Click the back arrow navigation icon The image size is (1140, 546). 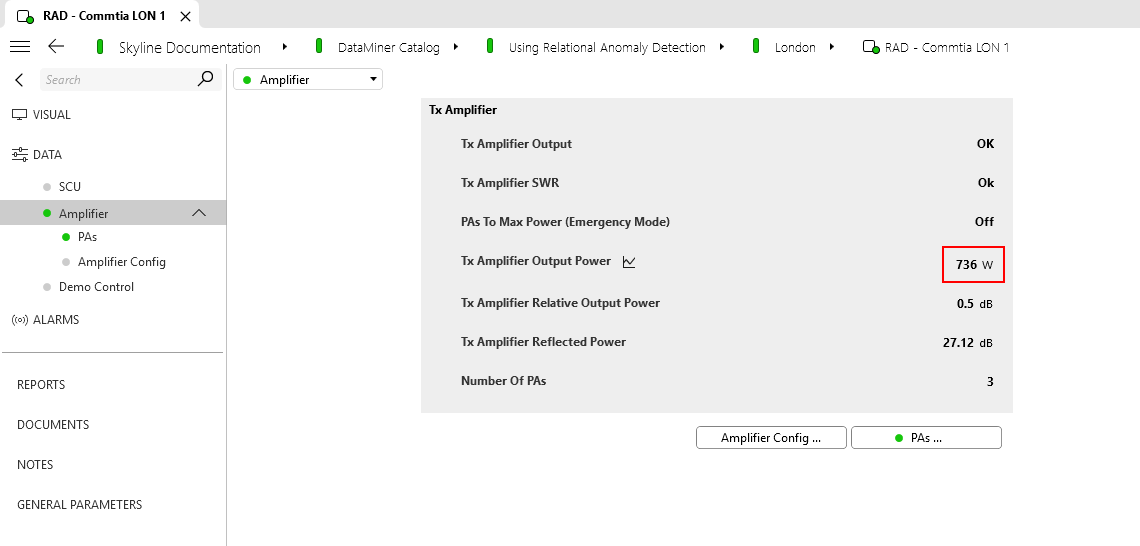click(56, 47)
